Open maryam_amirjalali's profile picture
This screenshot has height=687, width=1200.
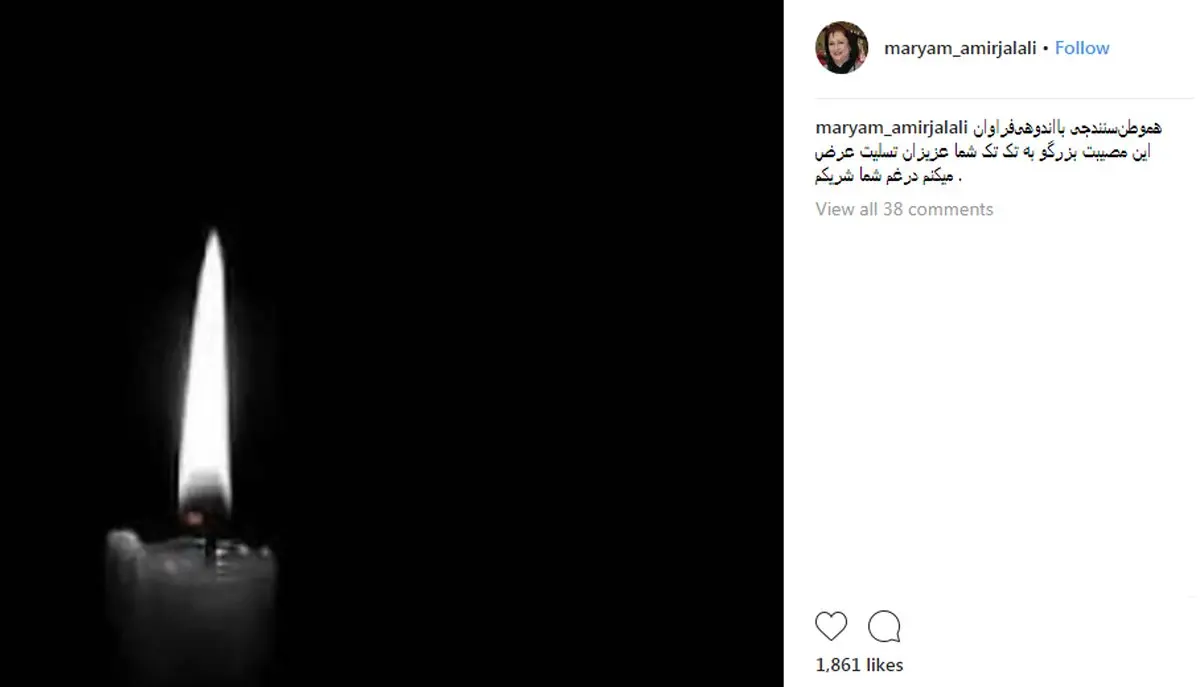click(x=842, y=48)
